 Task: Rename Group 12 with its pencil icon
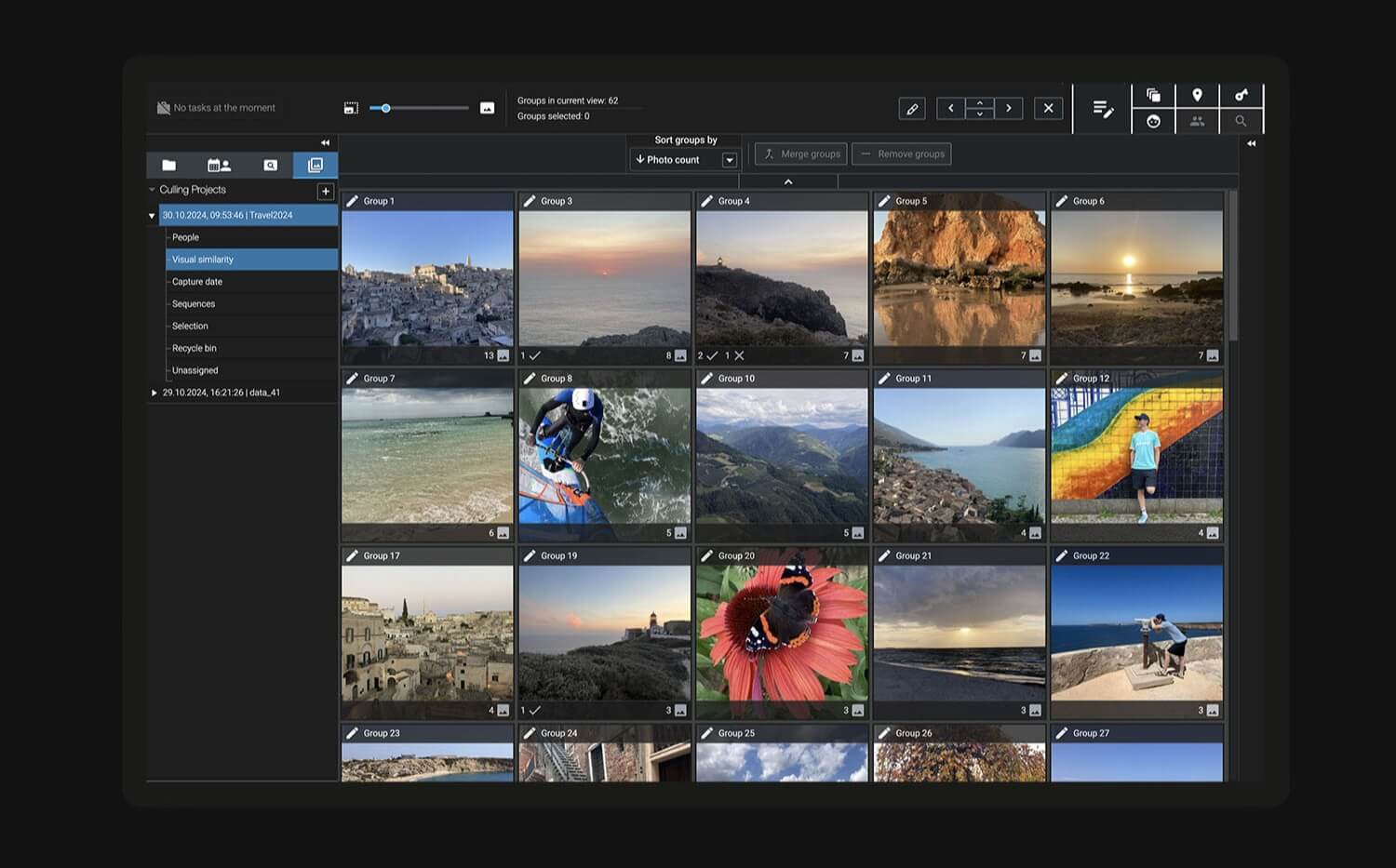pyautogui.click(x=1061, y=379)
